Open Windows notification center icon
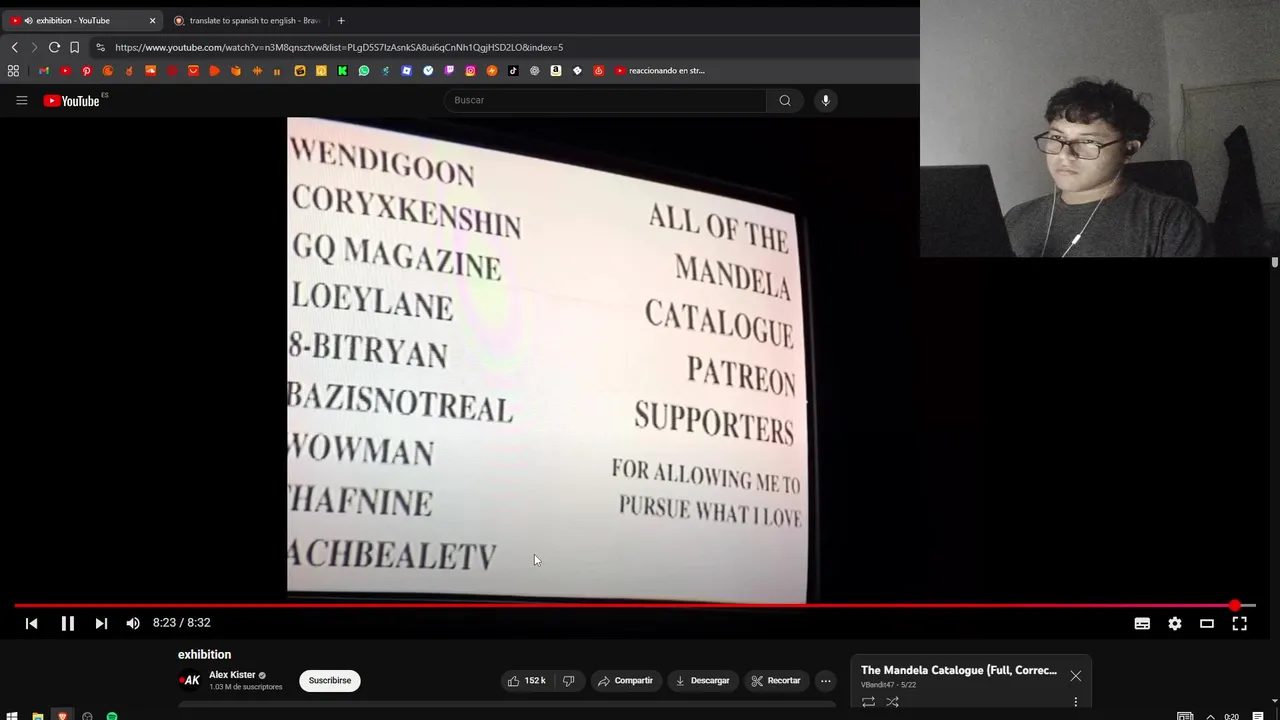This screenshot has height=720, width=1280. (1258, 716)
